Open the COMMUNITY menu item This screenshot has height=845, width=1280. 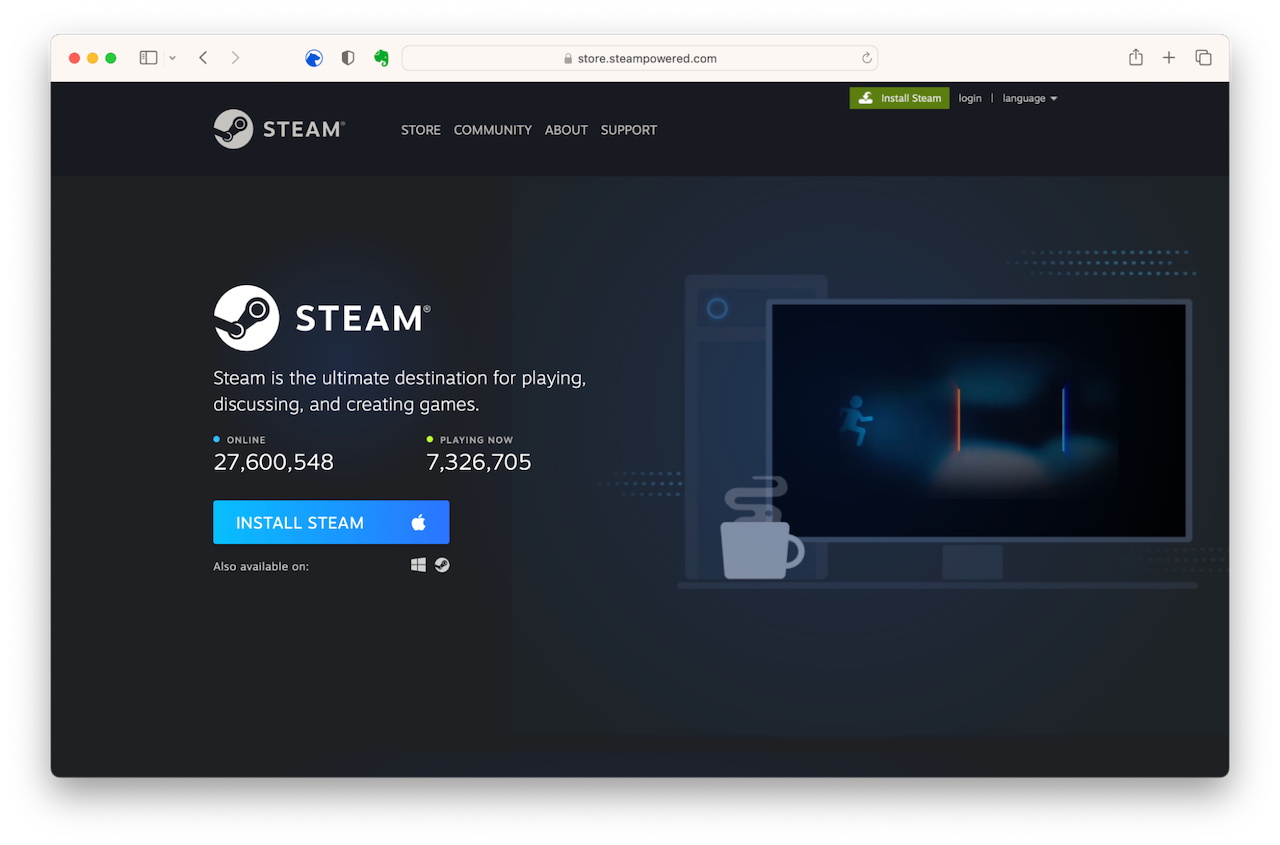(493, 130)
